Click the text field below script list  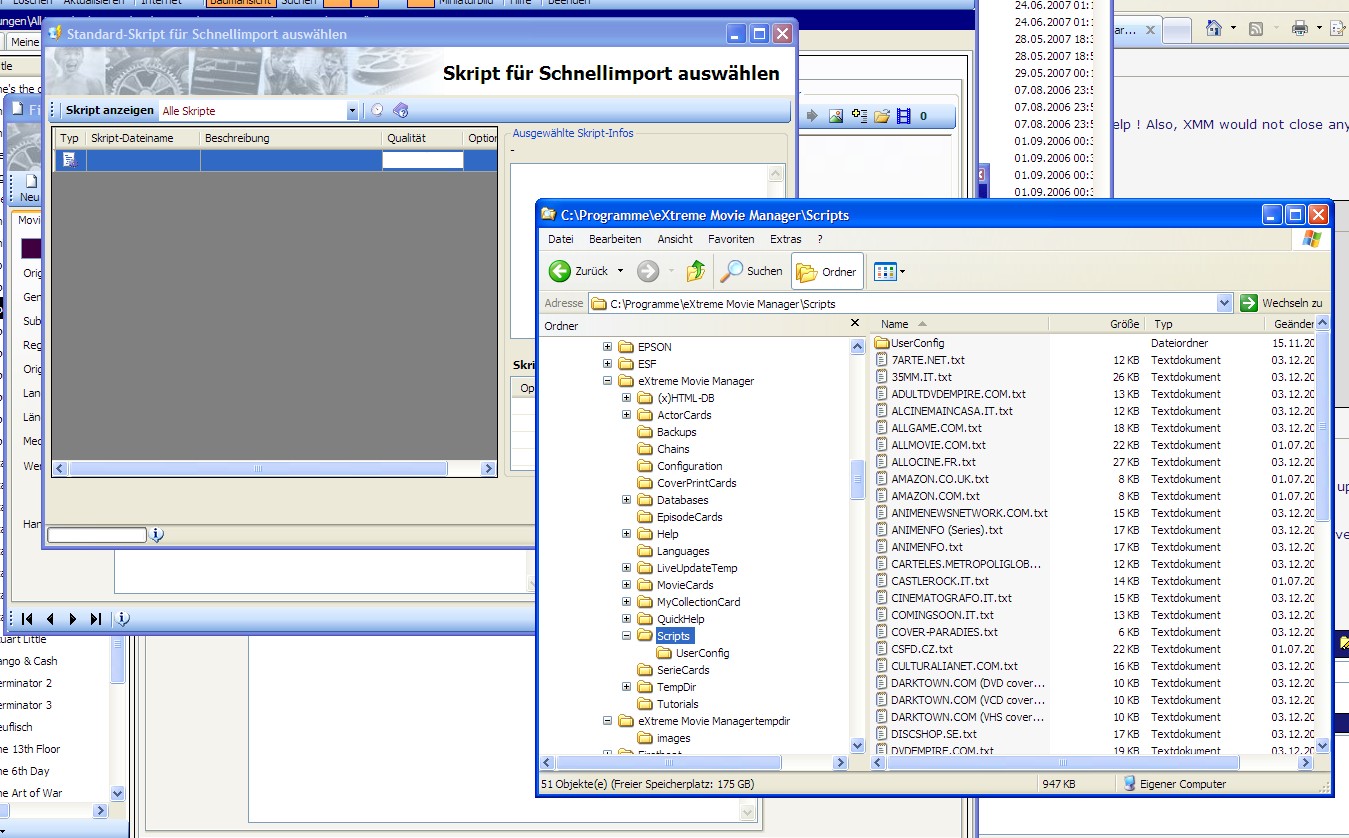pos(97,535)
